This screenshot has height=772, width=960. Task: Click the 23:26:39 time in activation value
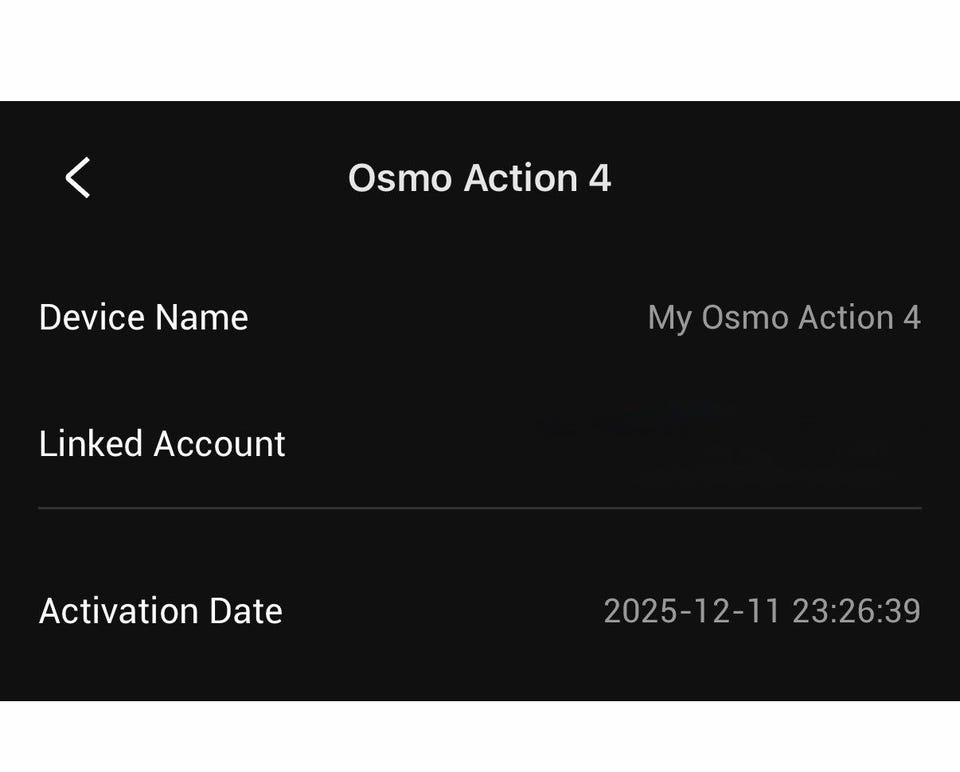click(x=857, y=611)
